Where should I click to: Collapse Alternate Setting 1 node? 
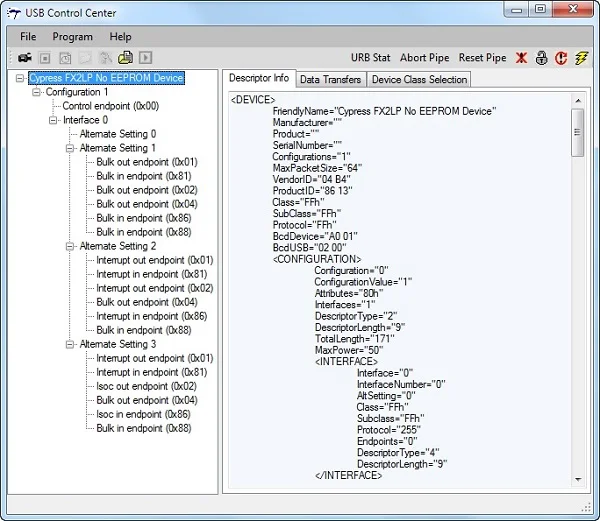tap(70, 148)
